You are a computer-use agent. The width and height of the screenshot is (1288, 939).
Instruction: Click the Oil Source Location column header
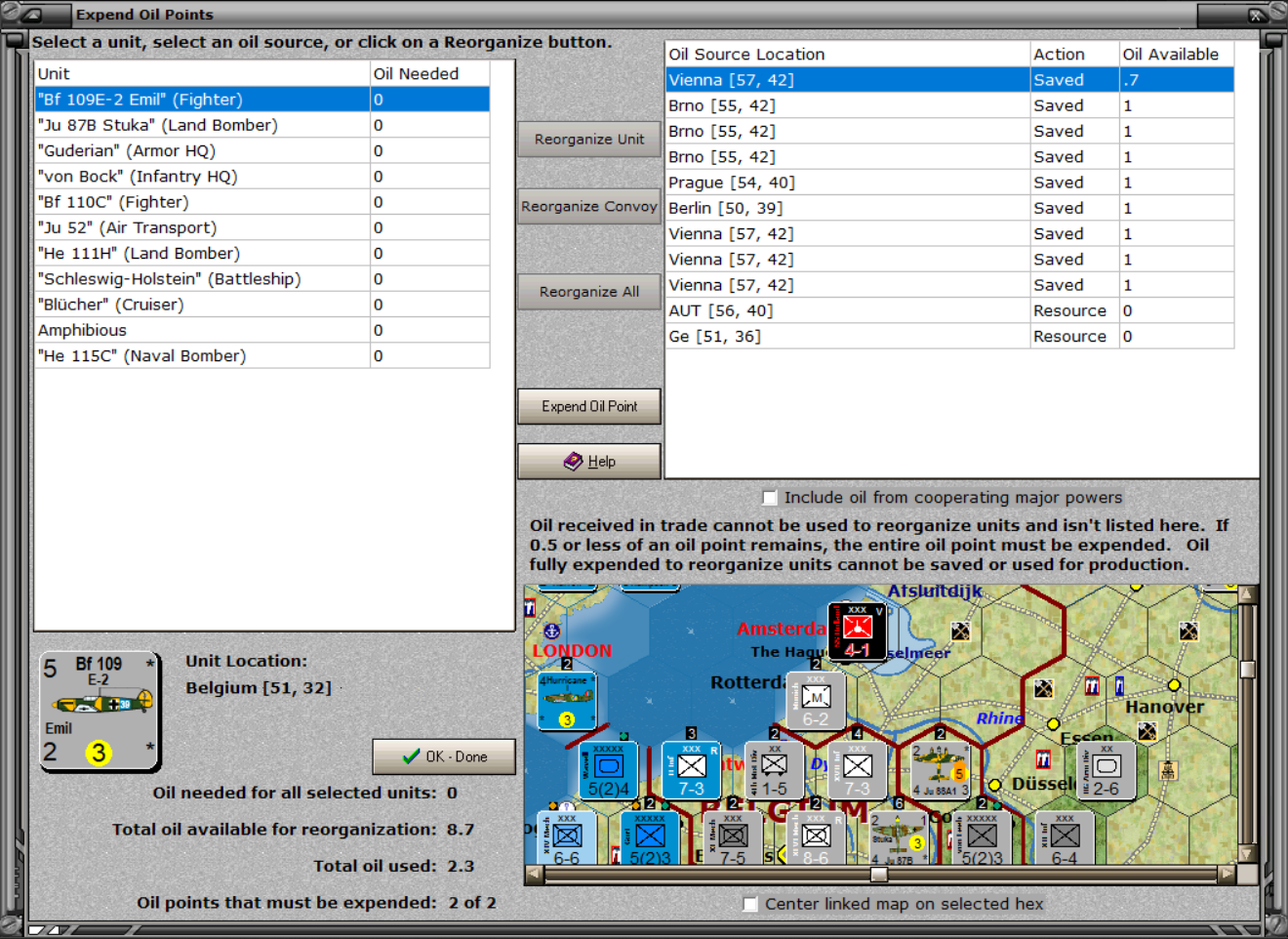[x=847, y=55]
